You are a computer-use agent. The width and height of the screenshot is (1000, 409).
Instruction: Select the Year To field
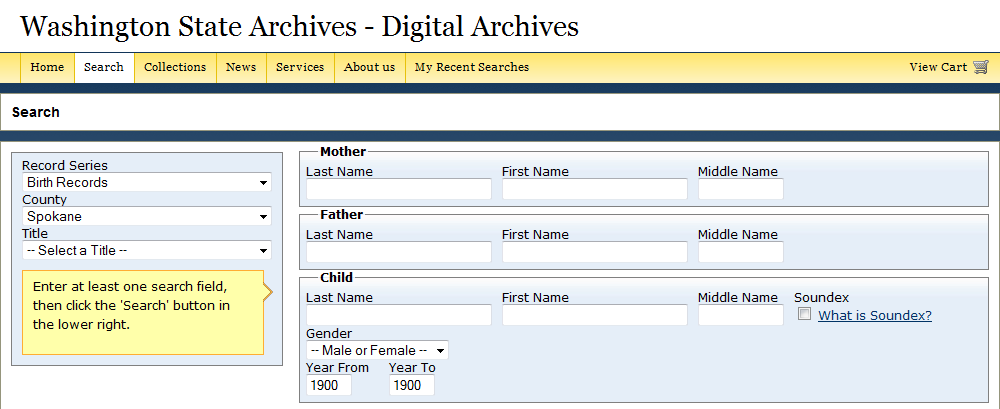pos(412,385)
